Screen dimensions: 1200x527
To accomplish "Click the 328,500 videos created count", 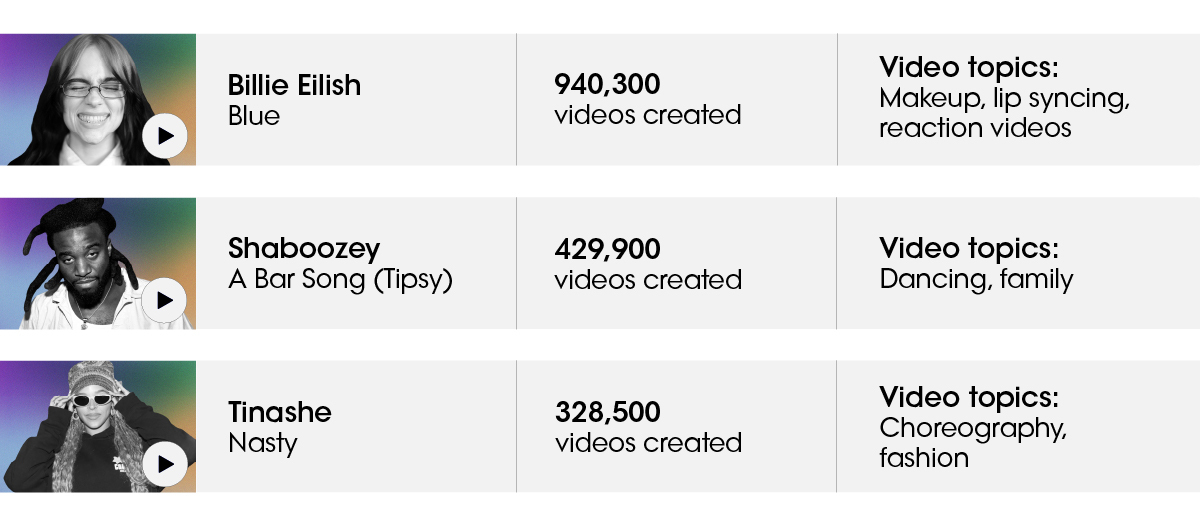I will click(x=648, y=426).
